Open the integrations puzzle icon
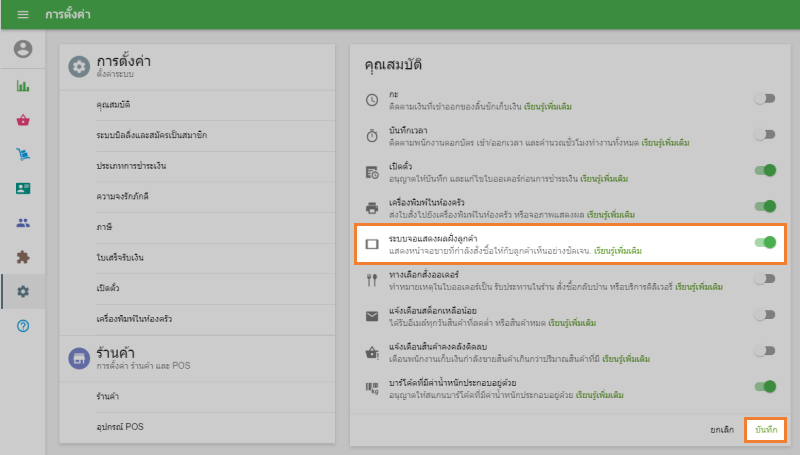Viewport: 800px width, 455px height. tap(23, 257)
